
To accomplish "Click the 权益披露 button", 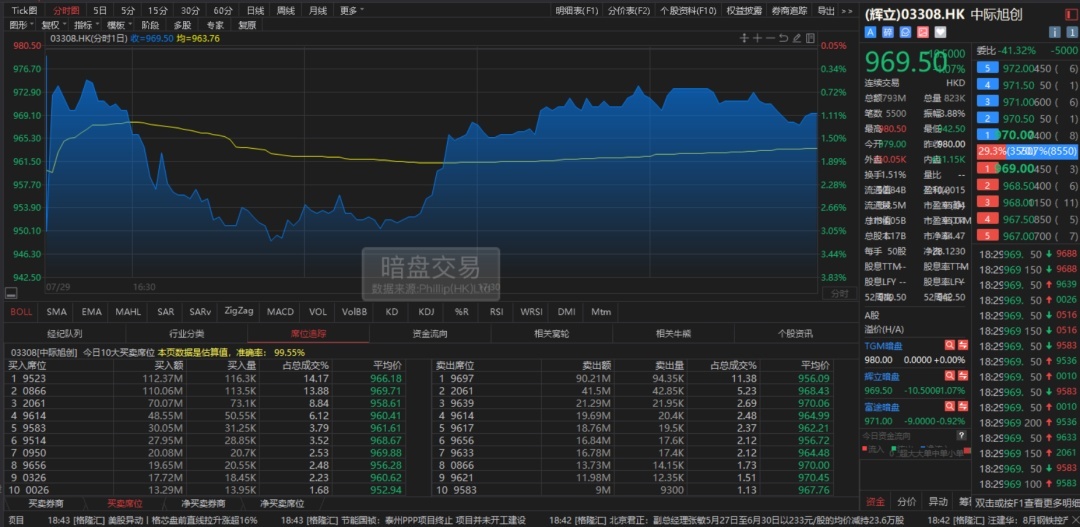I will (x=744, y=11).
